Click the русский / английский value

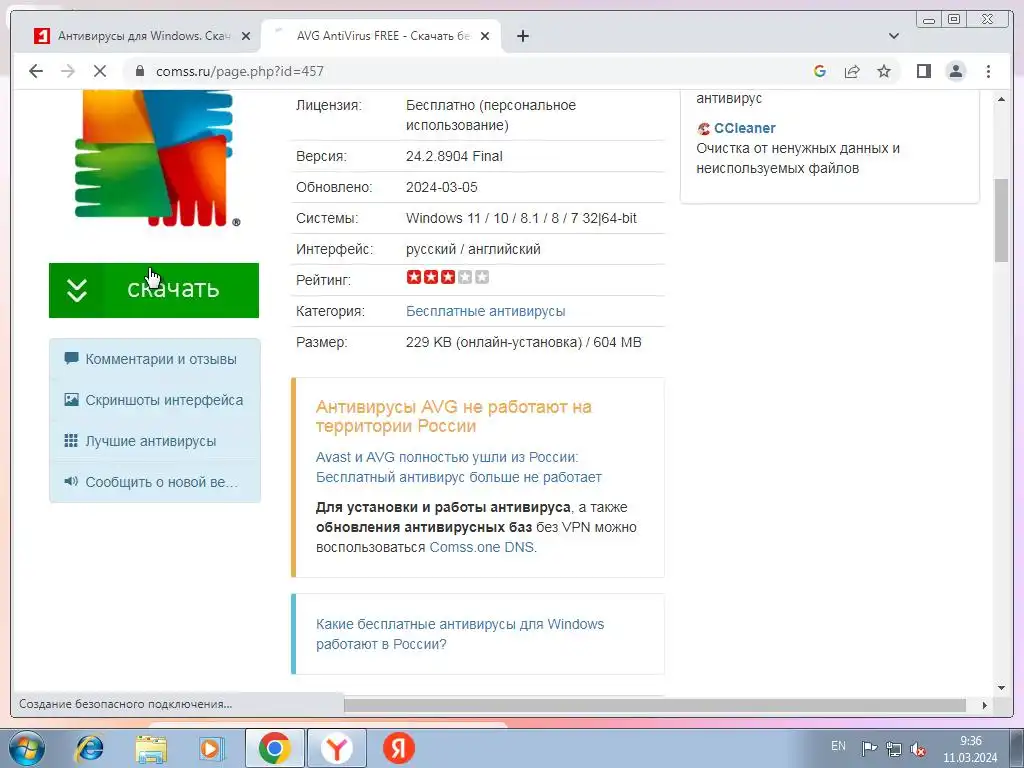[x=473, y=249]
